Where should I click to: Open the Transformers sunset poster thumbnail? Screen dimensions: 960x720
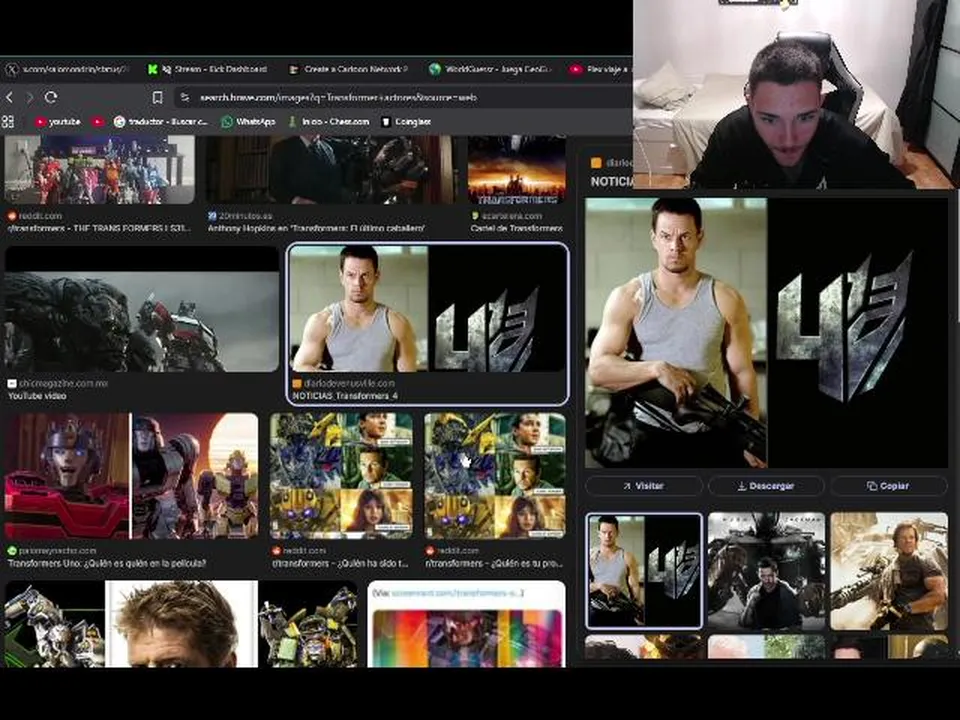(x=517, y=170)
